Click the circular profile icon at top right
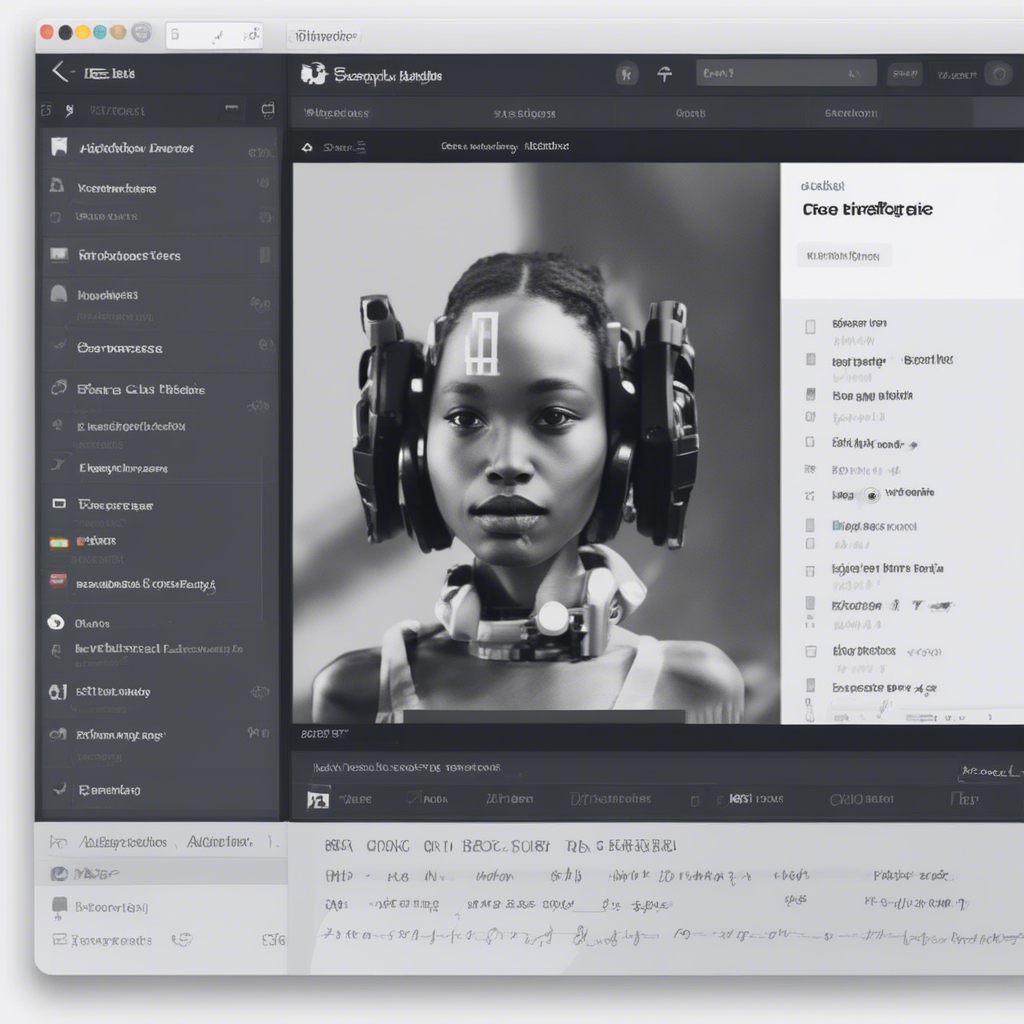 (997, 73)
